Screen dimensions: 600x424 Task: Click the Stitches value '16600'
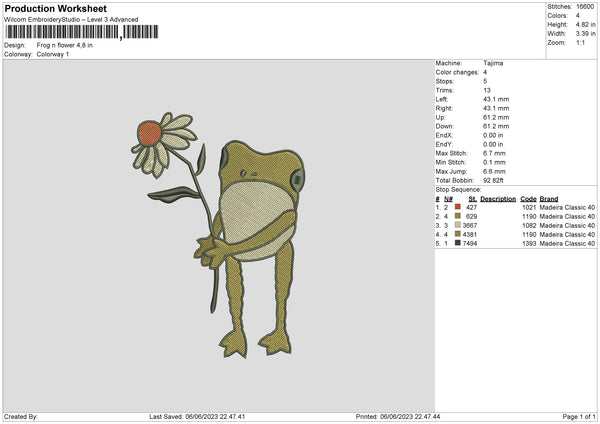pos(585,7)
